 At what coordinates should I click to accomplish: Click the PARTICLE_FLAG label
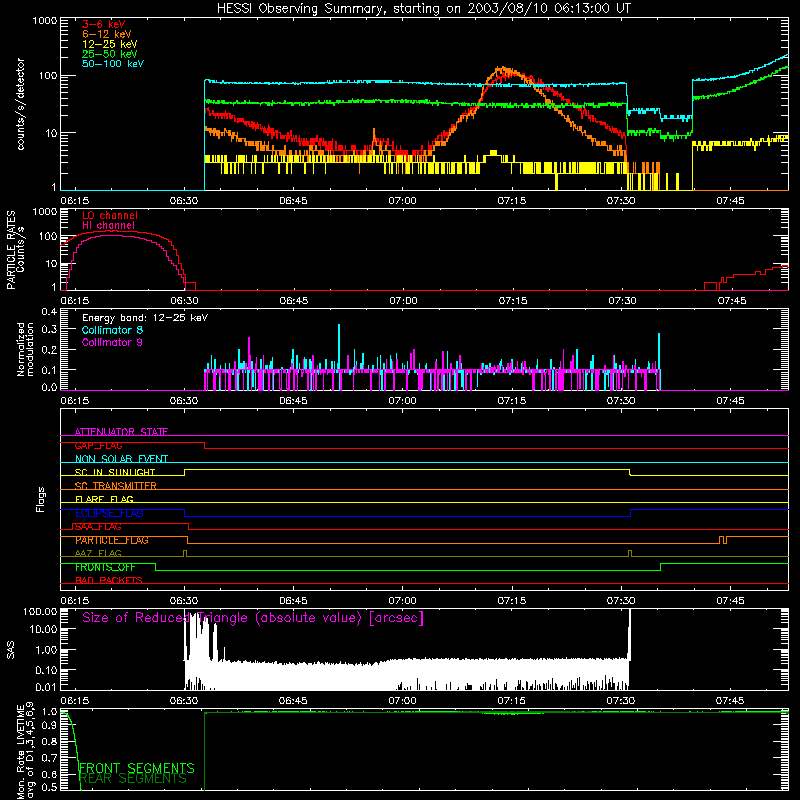click(112, 540)
